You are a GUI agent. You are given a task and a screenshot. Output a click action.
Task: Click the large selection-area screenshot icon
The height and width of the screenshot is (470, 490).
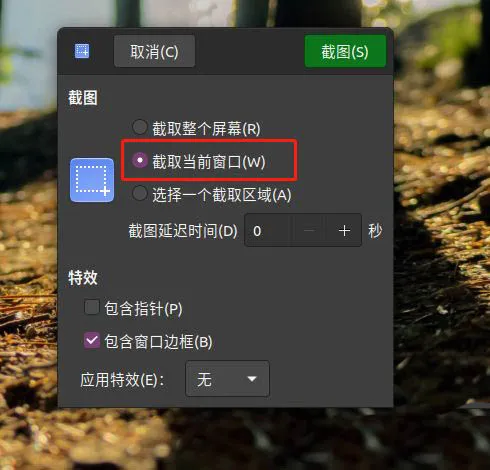[92, 180]
